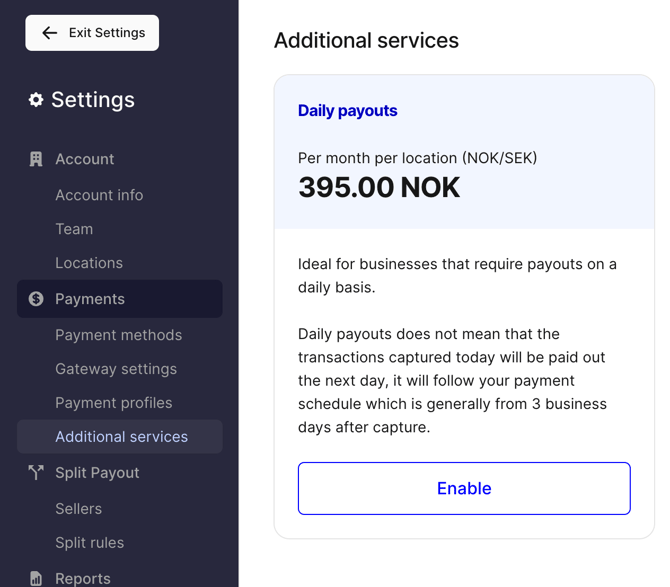Expand the Split Payout section label
Image resolution: width=670 pixels, height=587 pixels.
pos(97,473)
